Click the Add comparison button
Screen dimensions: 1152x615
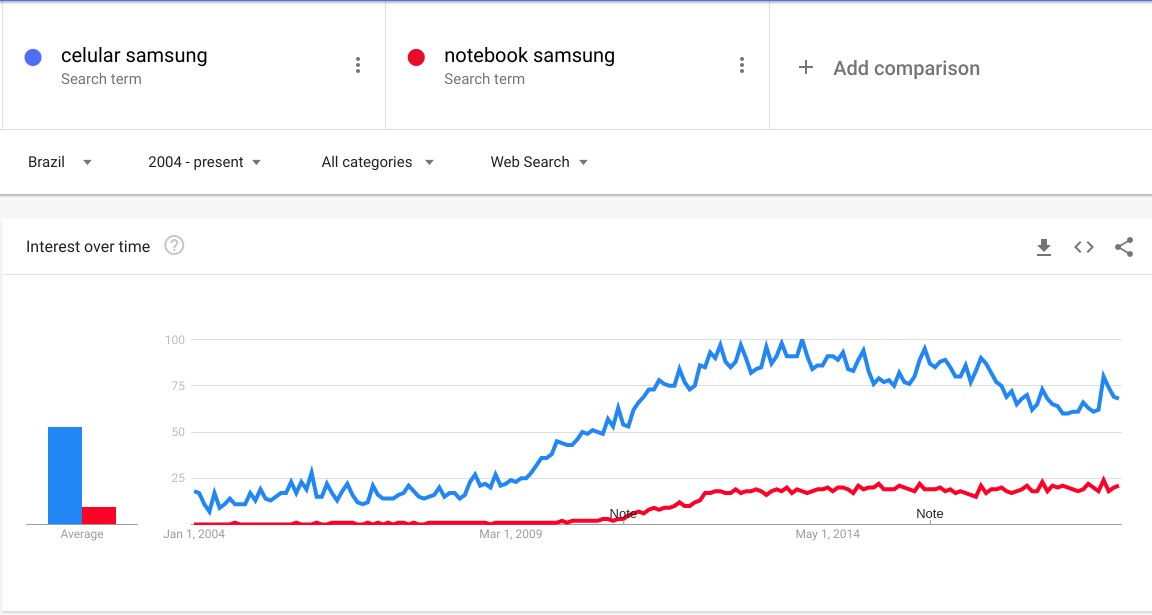[888, 68]
